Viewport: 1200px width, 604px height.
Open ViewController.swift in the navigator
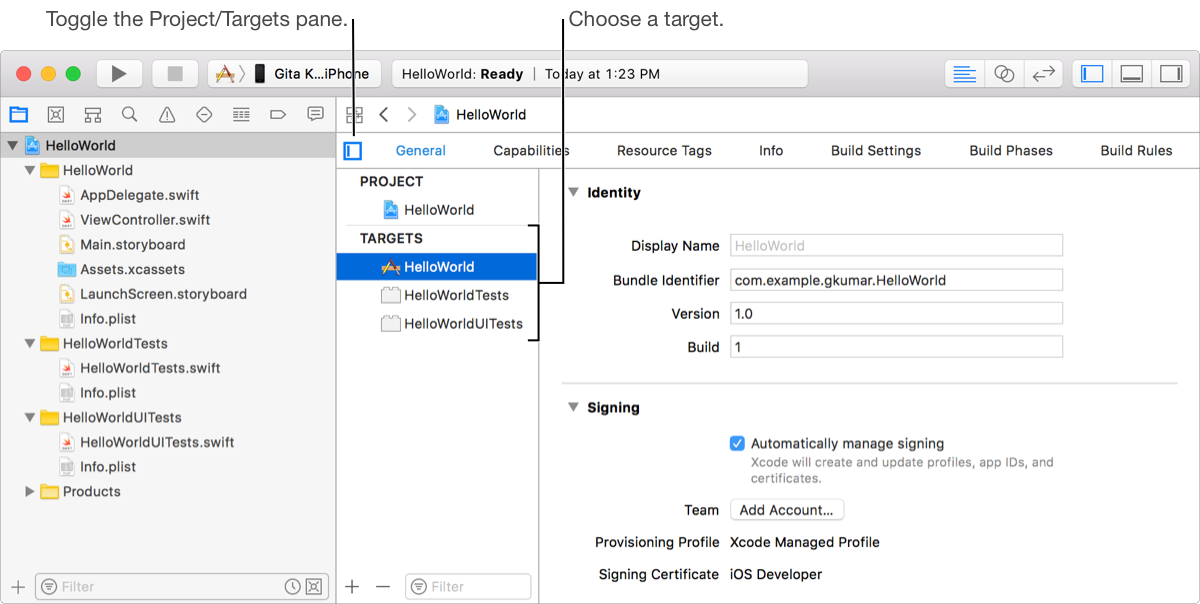(x=145, y=220)
